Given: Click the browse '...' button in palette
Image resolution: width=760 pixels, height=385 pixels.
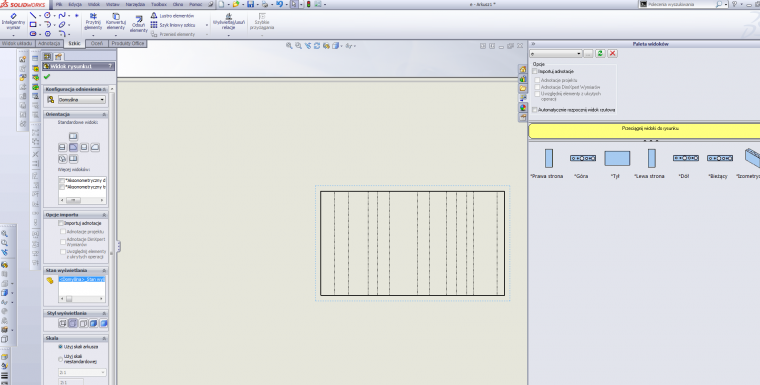Looking at the screenshot, I should [x=588, y=53].
